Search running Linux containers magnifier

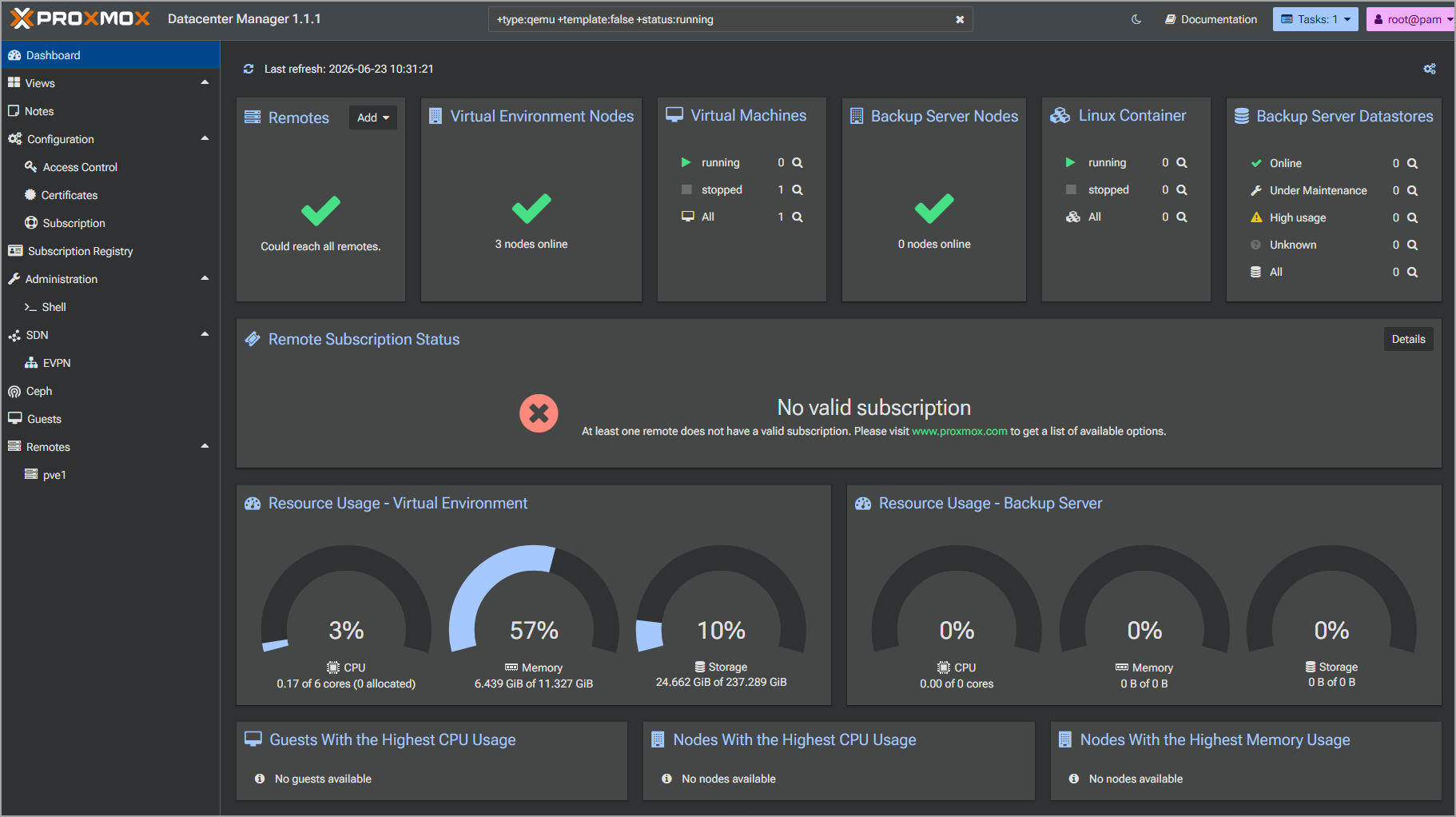click(1182, 162)
